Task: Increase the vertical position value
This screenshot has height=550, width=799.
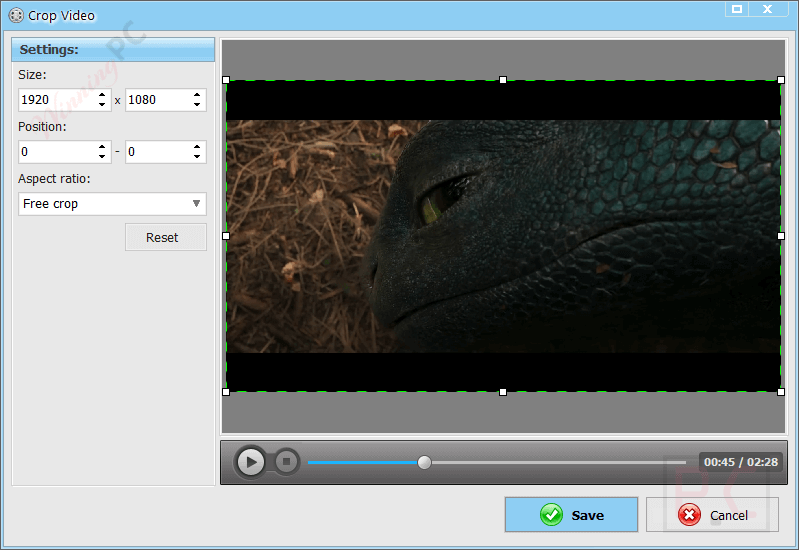Action: (x=197, y=146)
